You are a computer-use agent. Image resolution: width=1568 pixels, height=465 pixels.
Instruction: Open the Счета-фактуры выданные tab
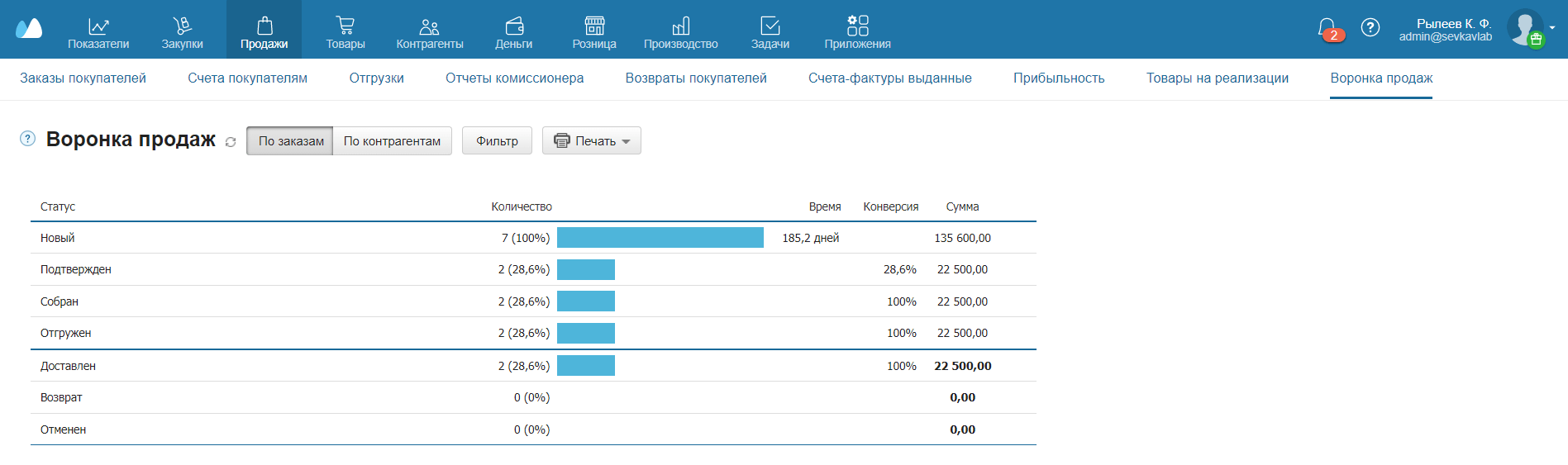(x=890, y=78)
